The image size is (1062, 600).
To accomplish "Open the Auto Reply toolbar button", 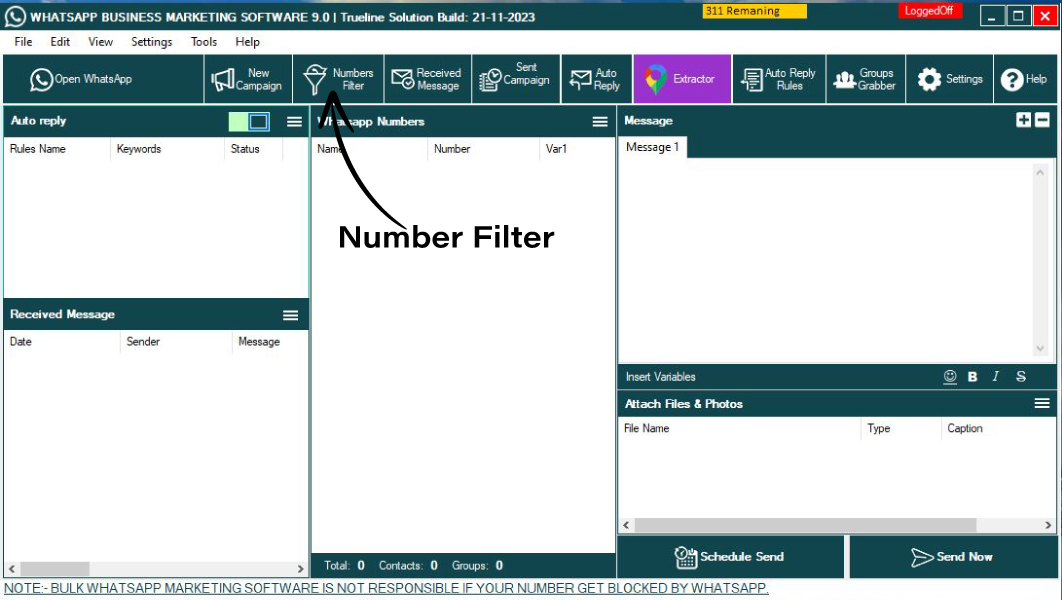I will coord(597,79).
